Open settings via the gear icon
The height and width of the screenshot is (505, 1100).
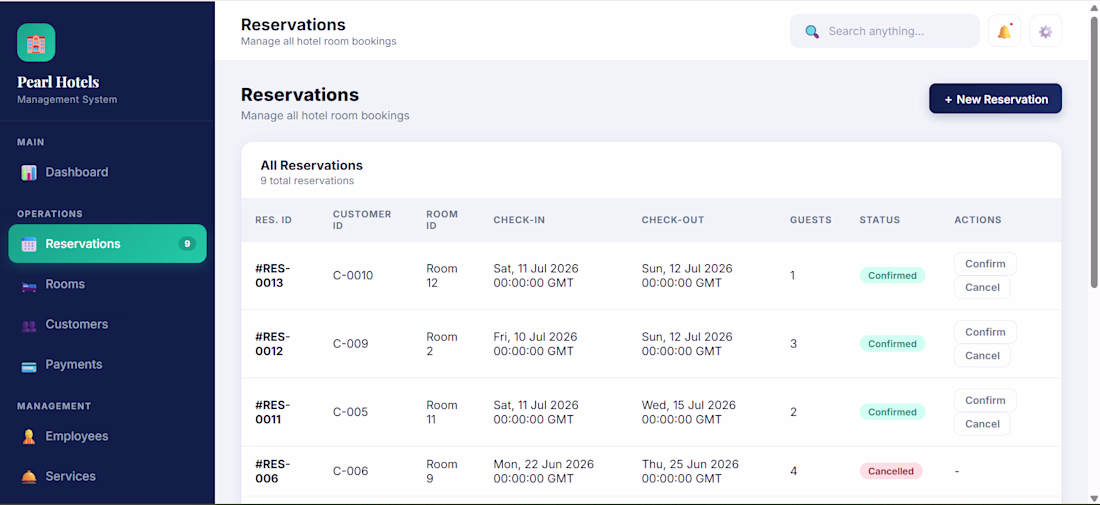click(1045, 32)
